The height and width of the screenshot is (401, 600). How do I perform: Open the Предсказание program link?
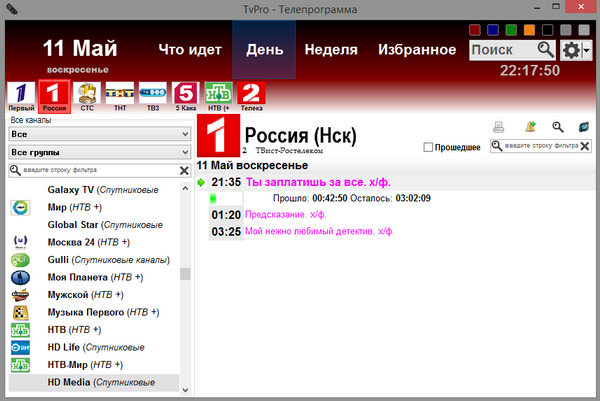click(x=285, y=214)
